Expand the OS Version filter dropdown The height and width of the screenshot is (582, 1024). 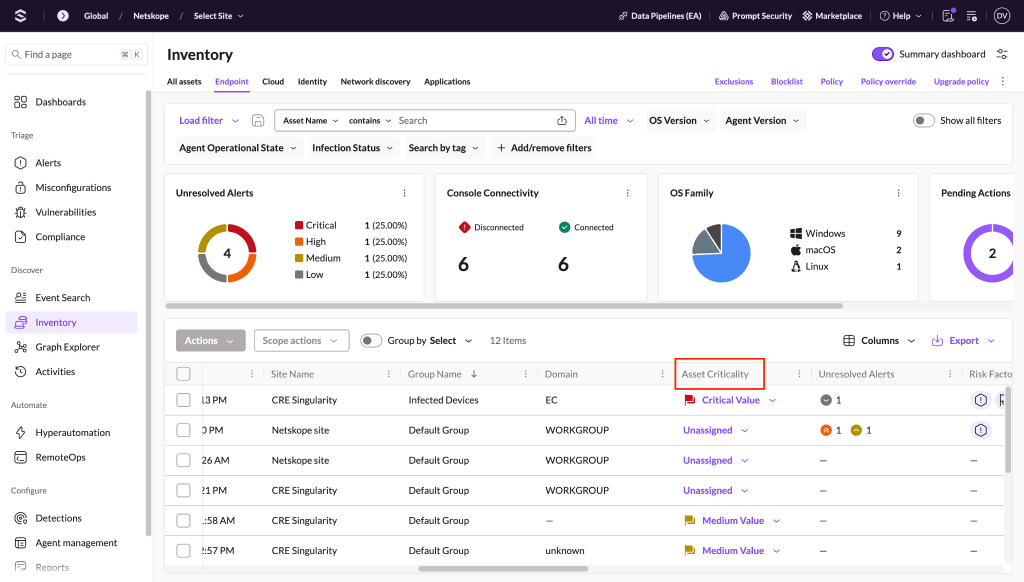point(679,120)
